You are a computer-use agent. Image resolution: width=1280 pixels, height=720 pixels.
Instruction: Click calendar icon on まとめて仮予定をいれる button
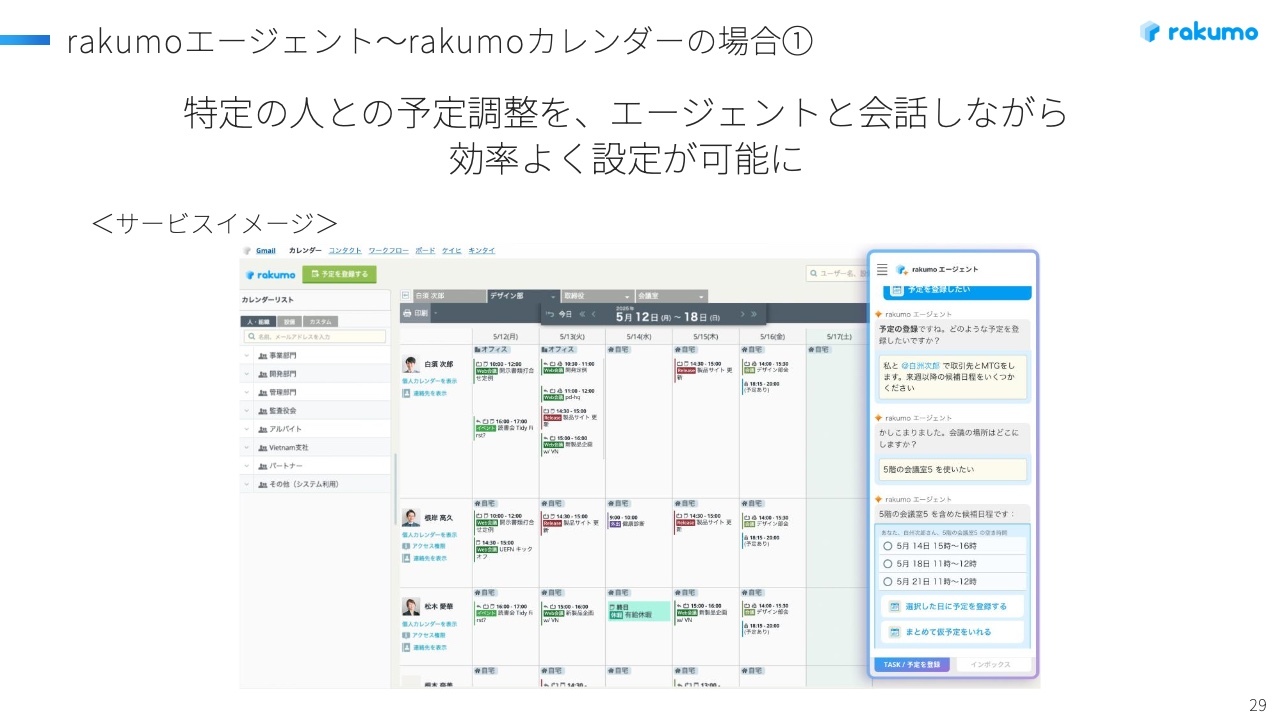click(x=895, y=632)
